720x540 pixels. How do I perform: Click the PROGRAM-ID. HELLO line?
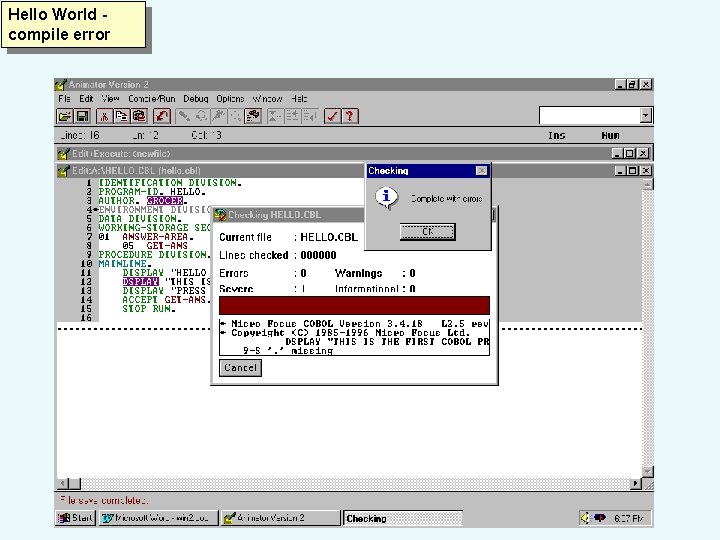click(x=152, y=191)
